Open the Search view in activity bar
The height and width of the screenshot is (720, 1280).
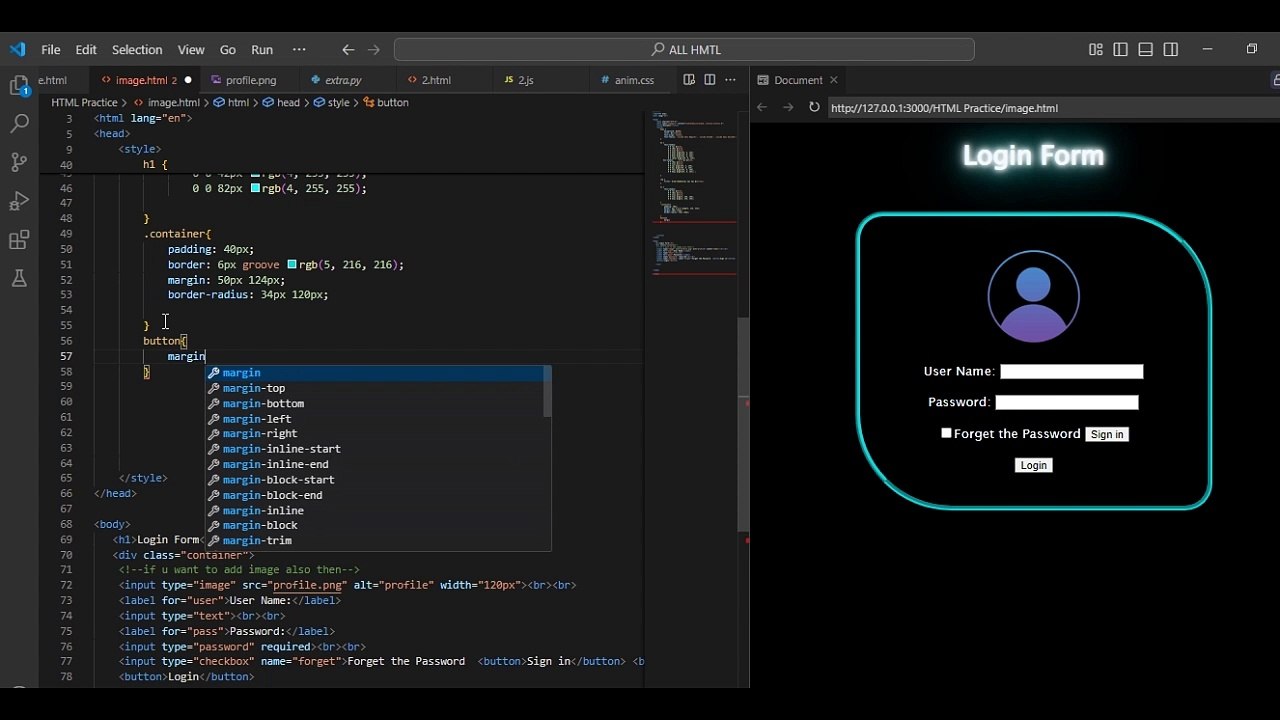pyautogui.click(x=19, y=124)
